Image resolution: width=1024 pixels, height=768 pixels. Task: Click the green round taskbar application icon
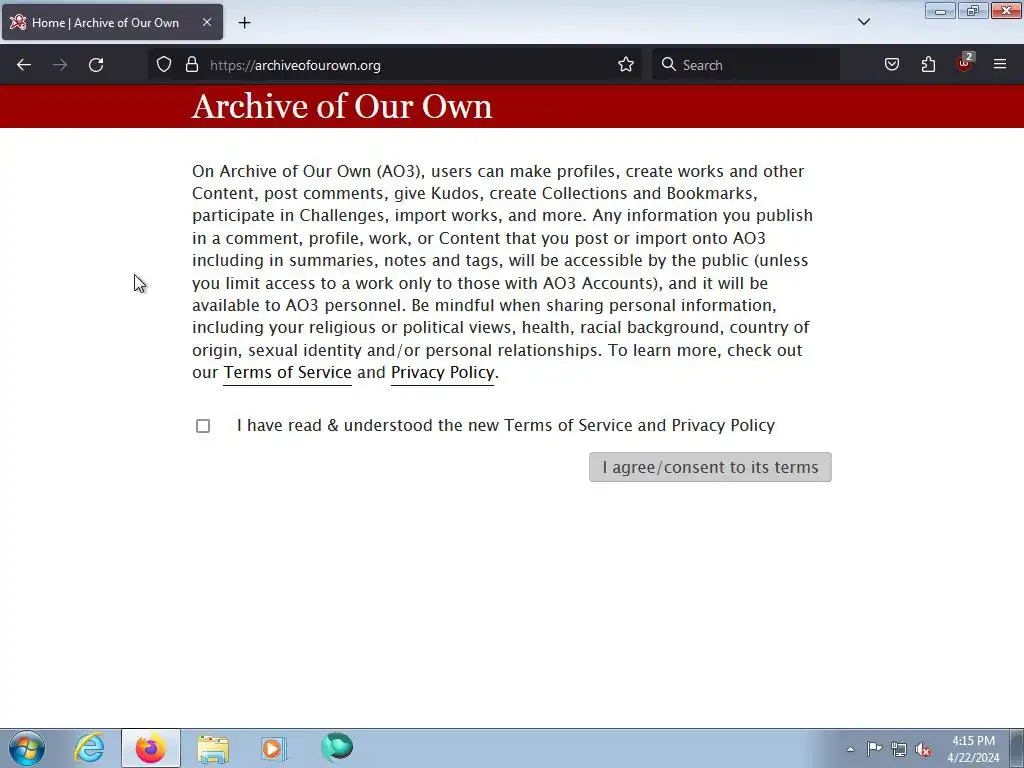coord(337,747)
